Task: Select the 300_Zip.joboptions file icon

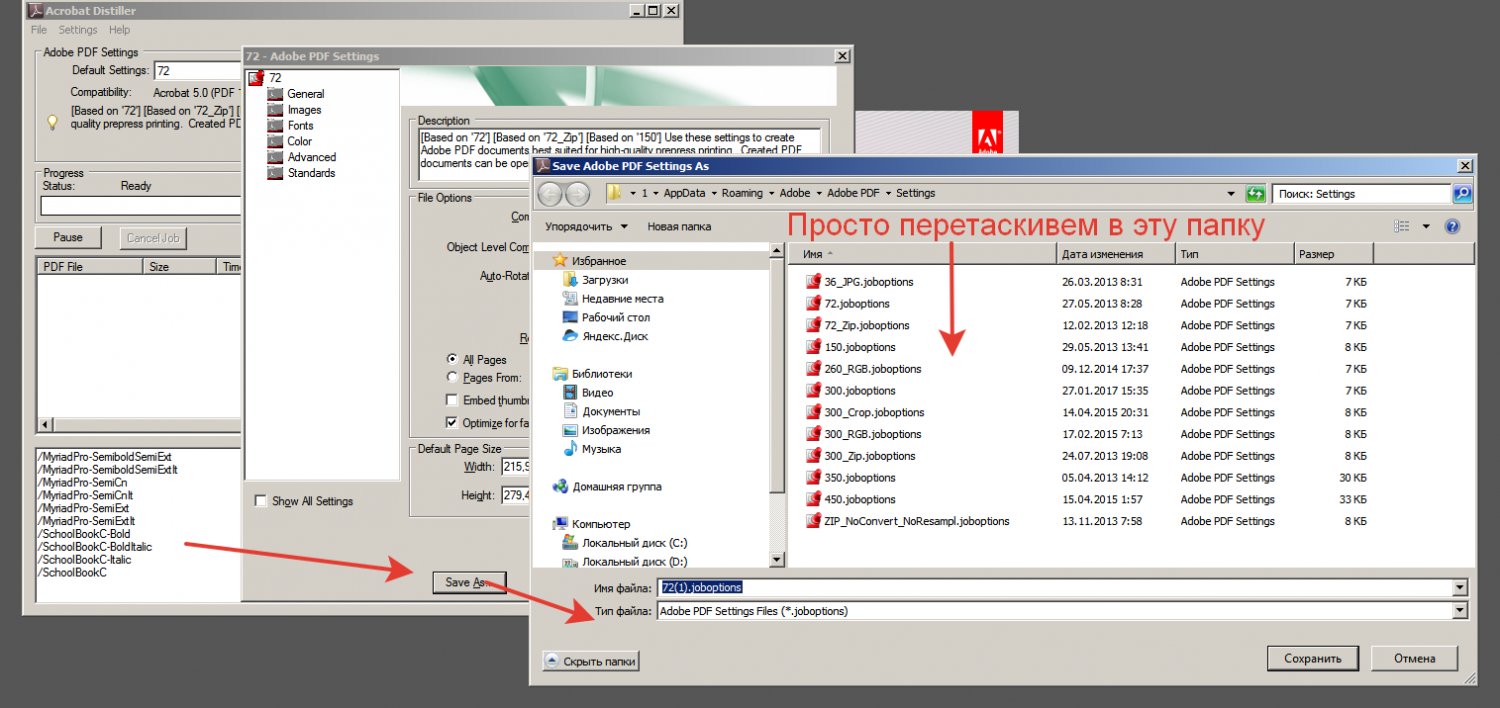Action: click(x=813, y=456)
